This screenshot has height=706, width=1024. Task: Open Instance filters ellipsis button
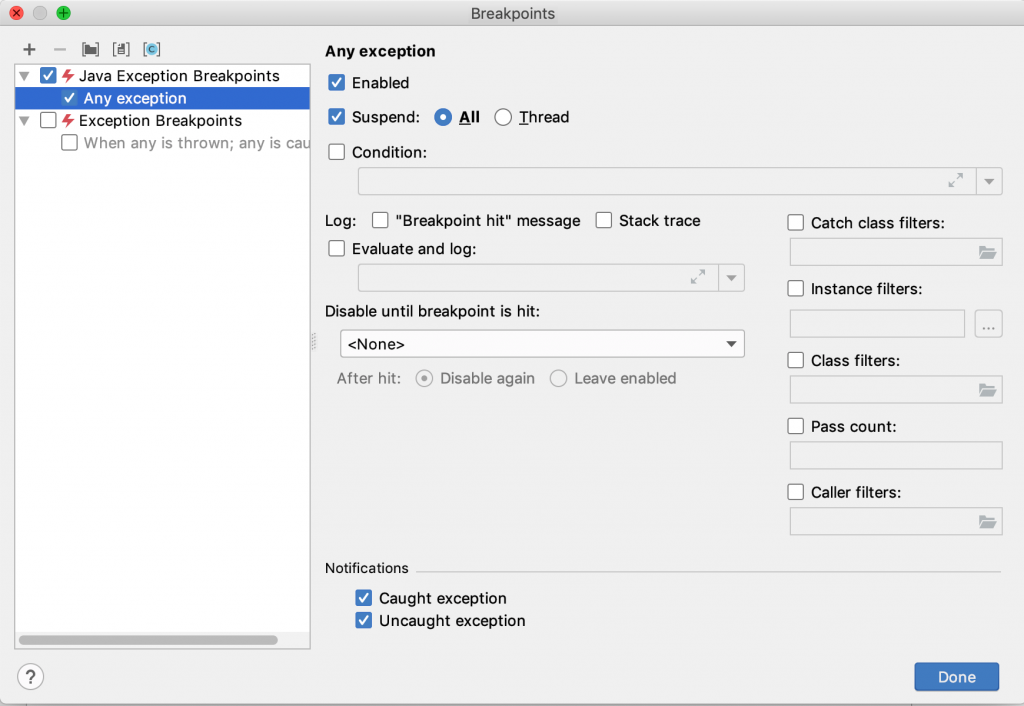[x=988, y=323]
